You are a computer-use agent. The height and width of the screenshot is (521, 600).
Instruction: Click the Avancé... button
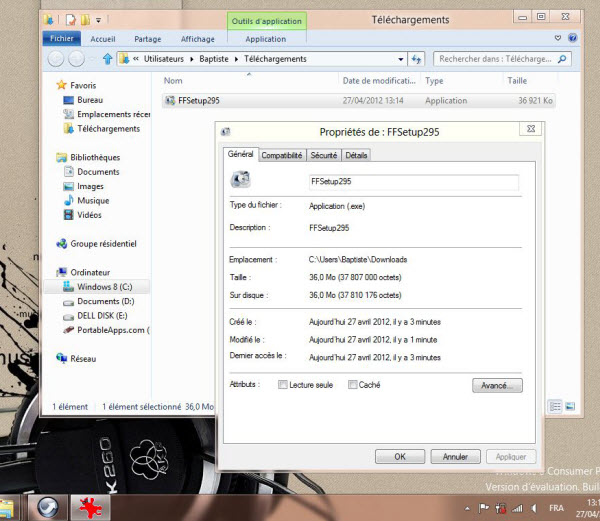pyautogui.click(x=496, y=385)
